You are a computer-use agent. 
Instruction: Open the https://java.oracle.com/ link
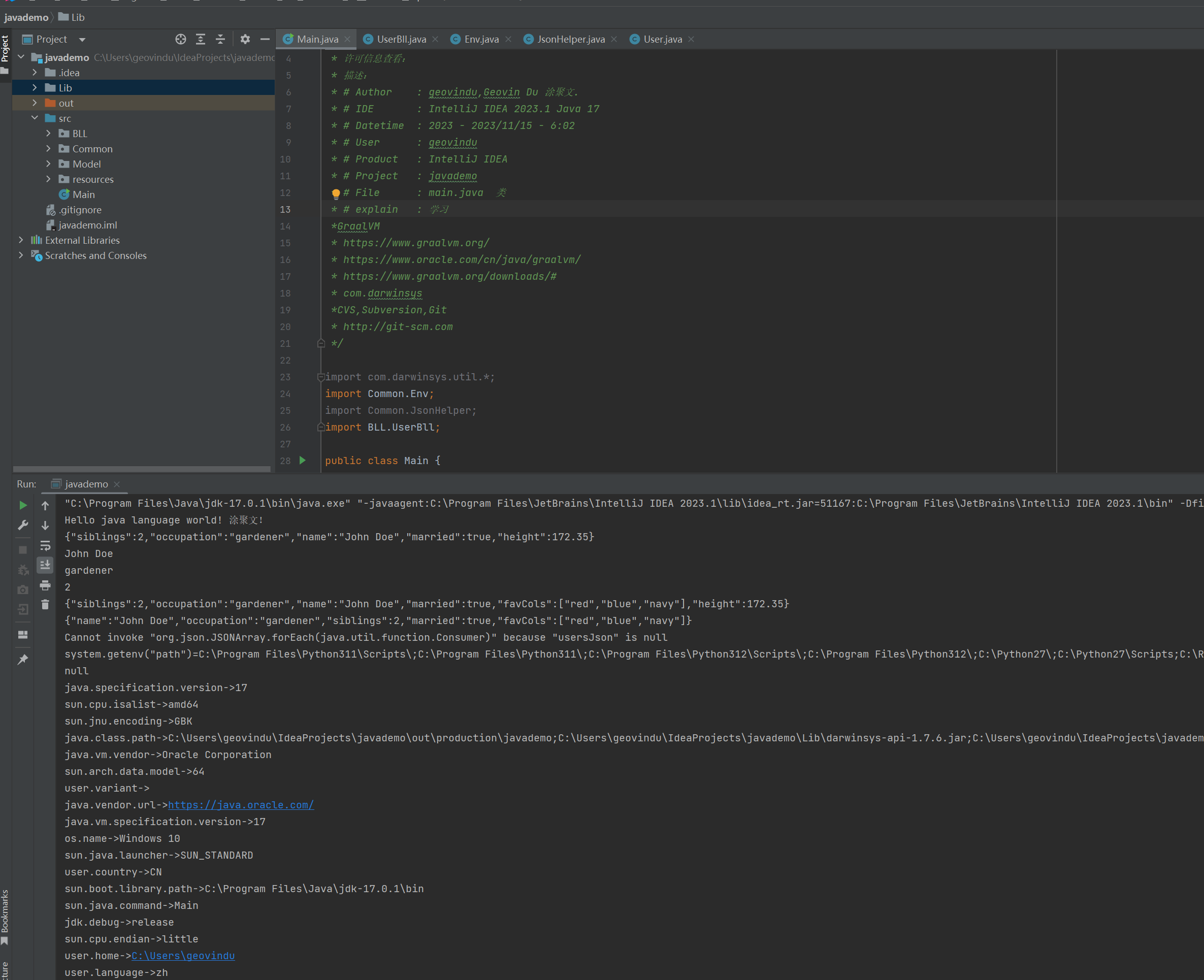click(x=241, y=804)
